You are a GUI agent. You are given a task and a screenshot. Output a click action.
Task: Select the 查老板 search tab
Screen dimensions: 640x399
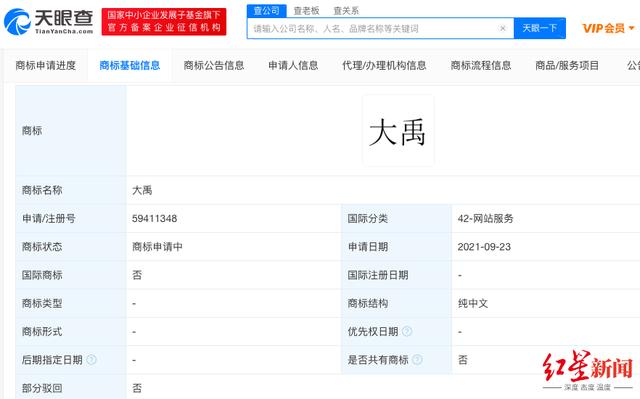coord(307,11)
